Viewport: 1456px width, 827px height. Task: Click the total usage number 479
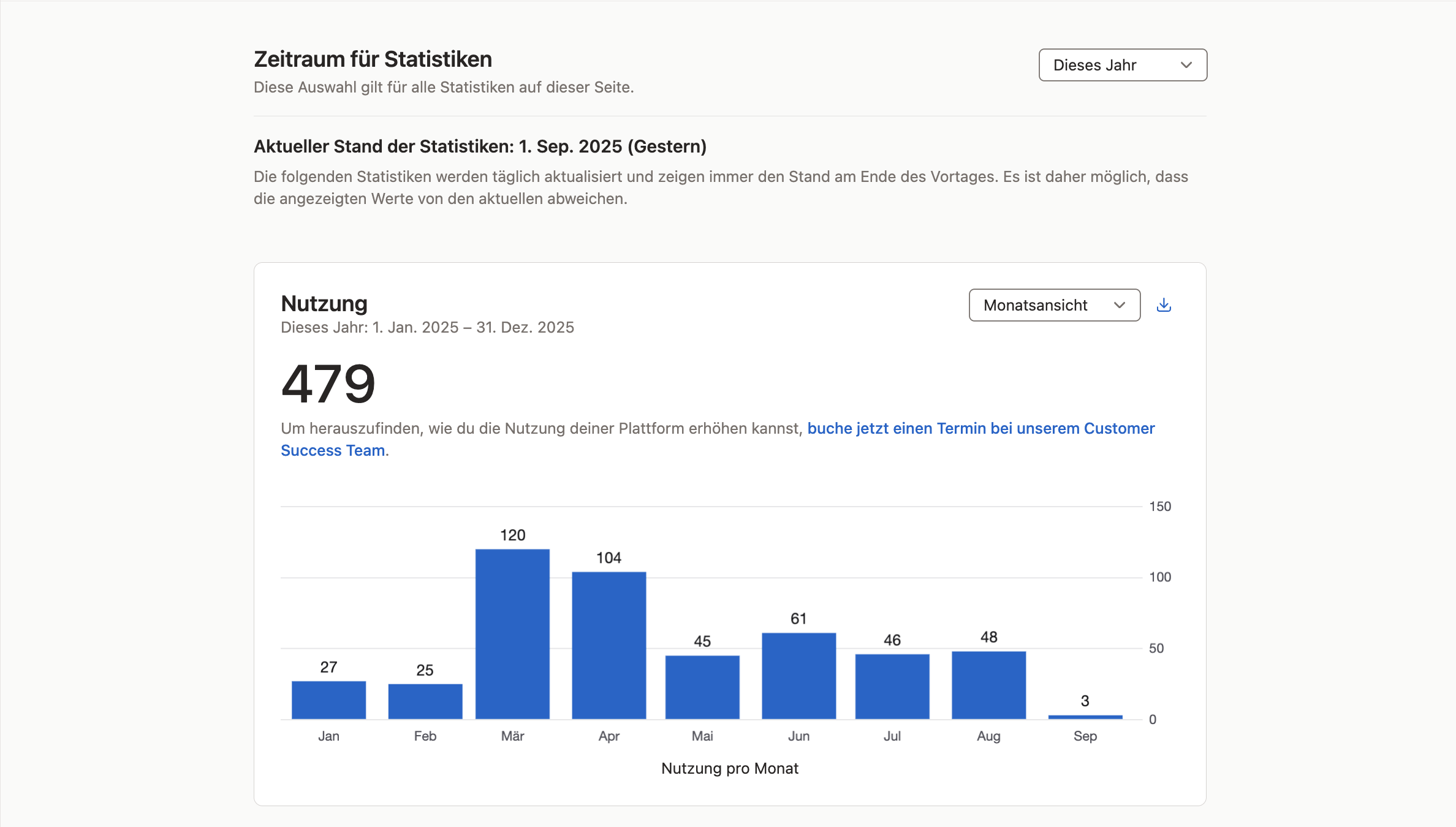pos(328,384)
